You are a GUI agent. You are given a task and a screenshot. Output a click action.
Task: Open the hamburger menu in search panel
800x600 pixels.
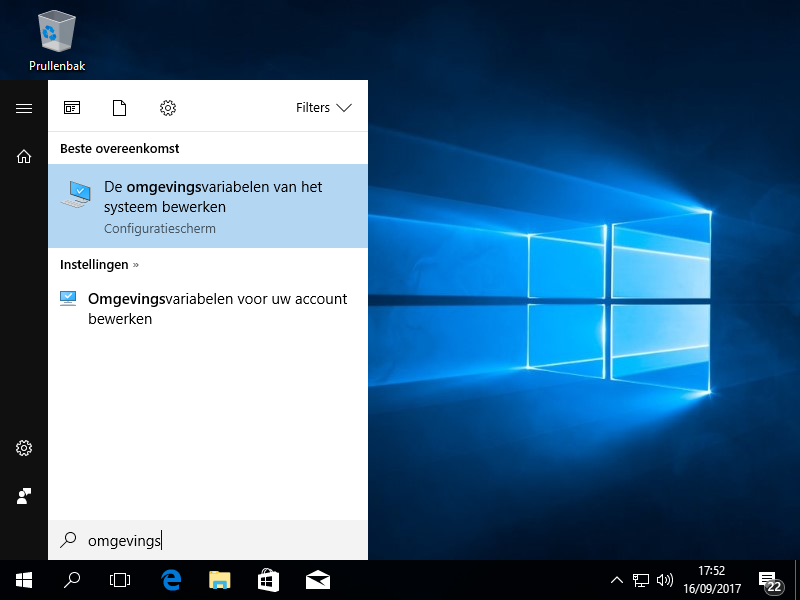tap(24, 108)
